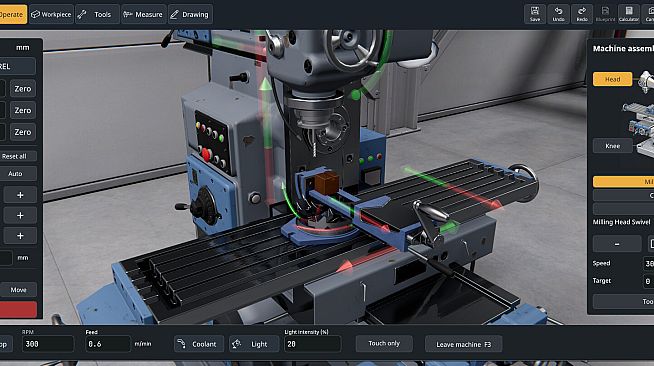Image resolution: width=654 pixels, height=366 pixels.
Task: Click the RPM input field
Action: coord(48,344)
